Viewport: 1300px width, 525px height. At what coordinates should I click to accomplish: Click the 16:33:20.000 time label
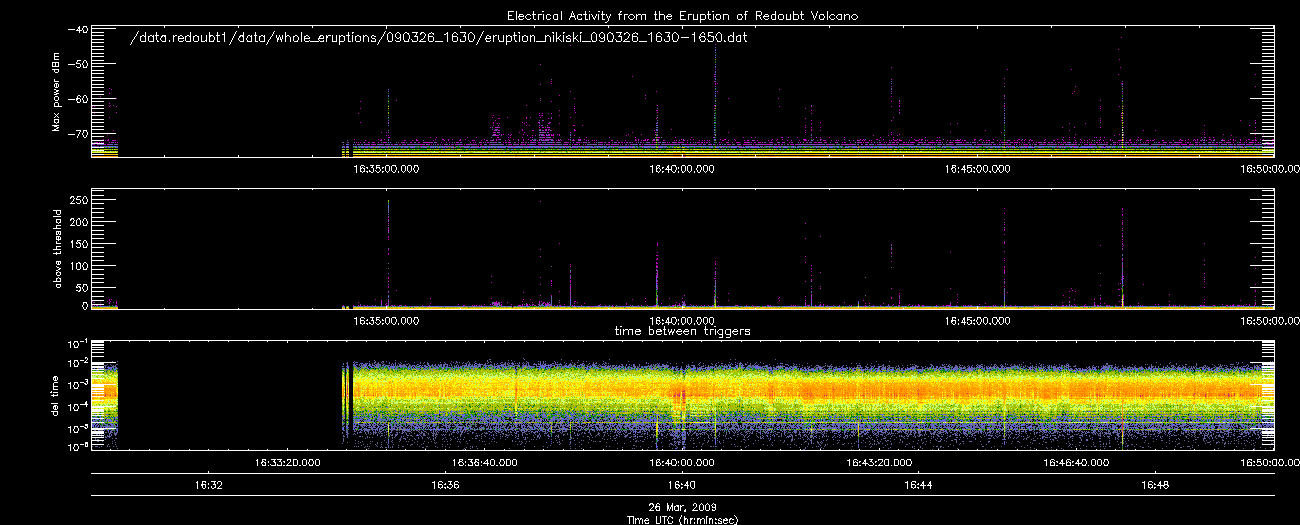point(288,462)
